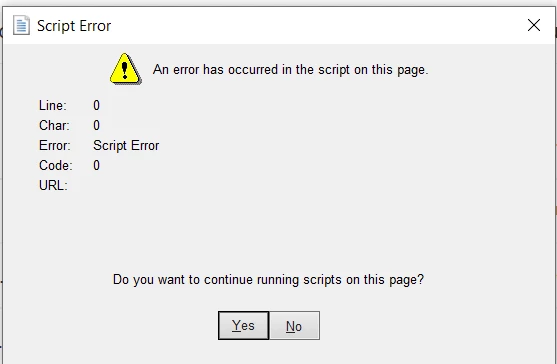Viewport: 557px width, 364px height.
Task: Close the Script Error dialog
Action: pyautogui.click(x=534, y=25)
